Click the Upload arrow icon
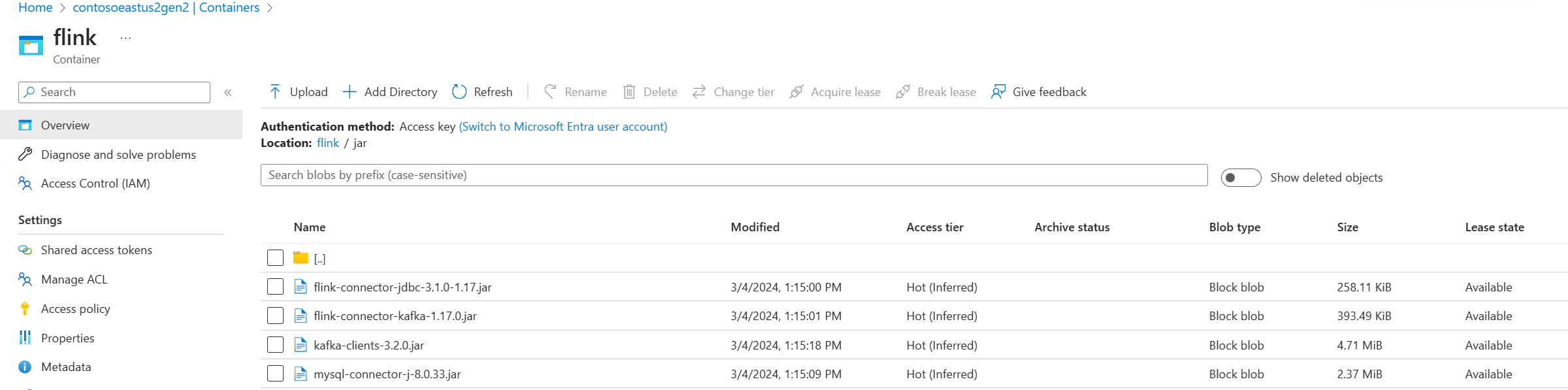 point(275,92)
